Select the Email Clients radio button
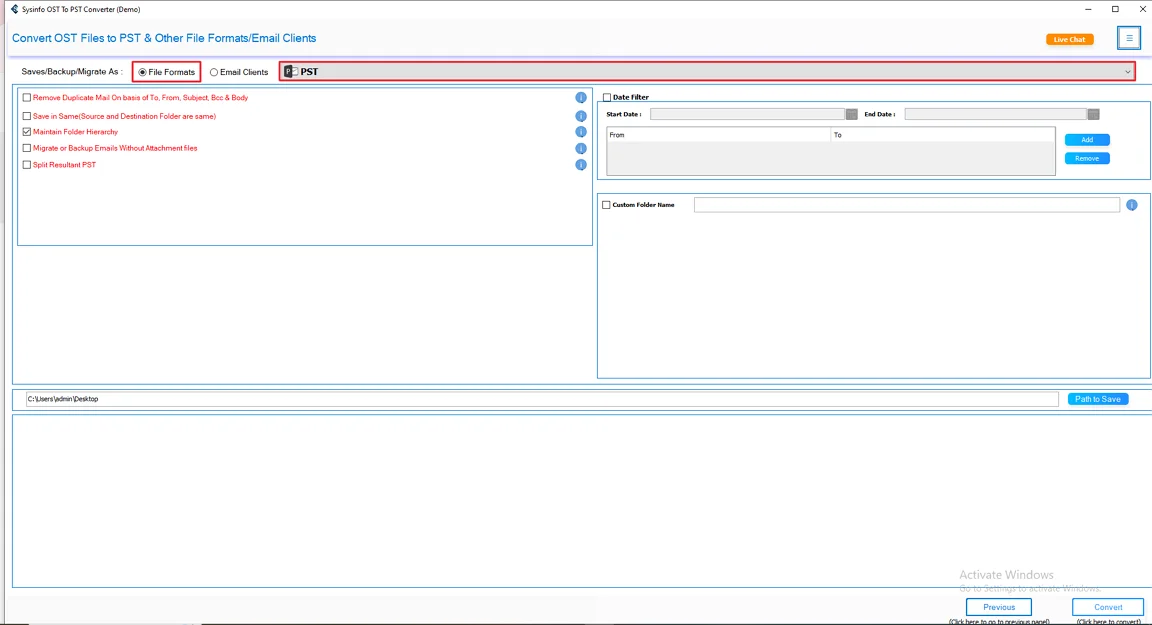The image size is (1152, 625). pos(213,71)
